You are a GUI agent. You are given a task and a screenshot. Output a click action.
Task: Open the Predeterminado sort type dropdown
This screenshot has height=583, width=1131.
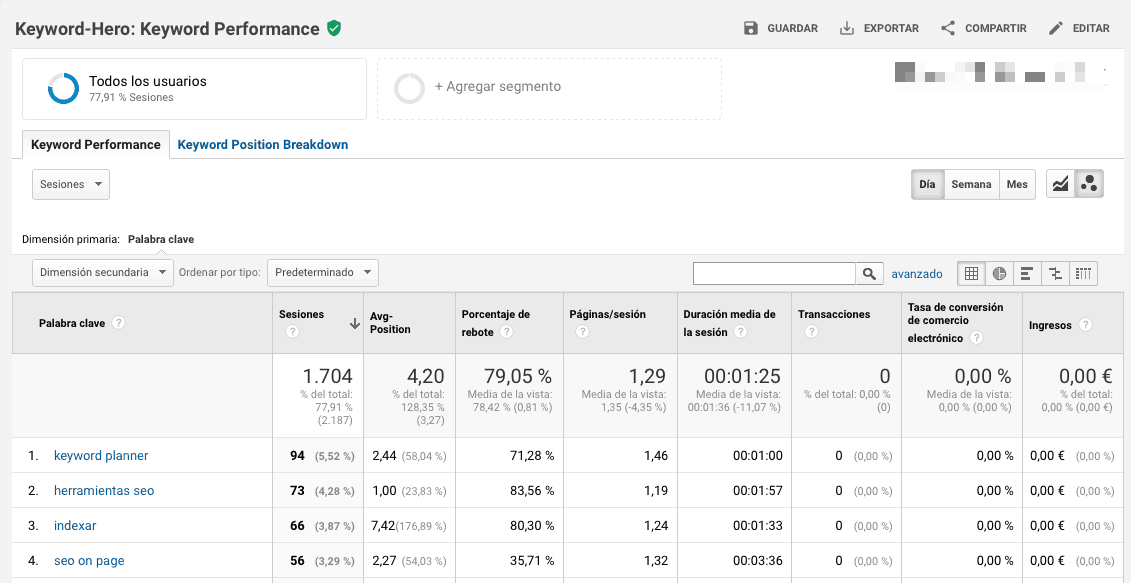[x=322, y=272]
